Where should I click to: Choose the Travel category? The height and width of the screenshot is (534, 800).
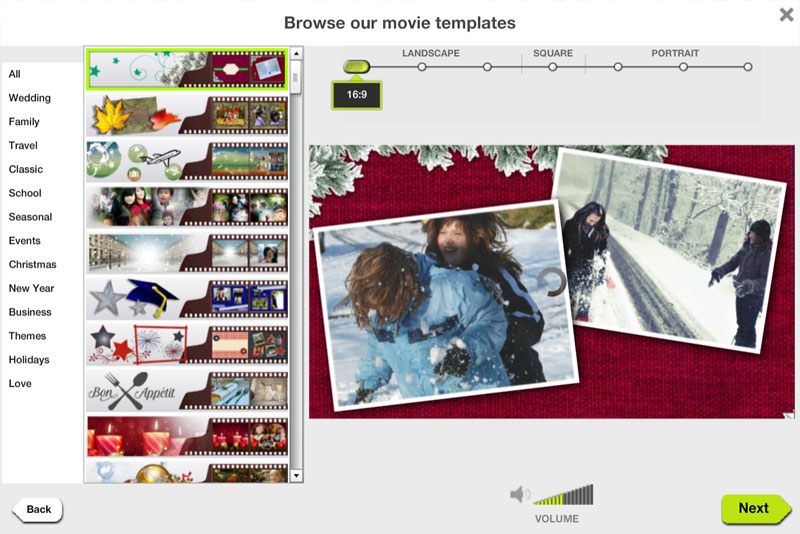23,145
